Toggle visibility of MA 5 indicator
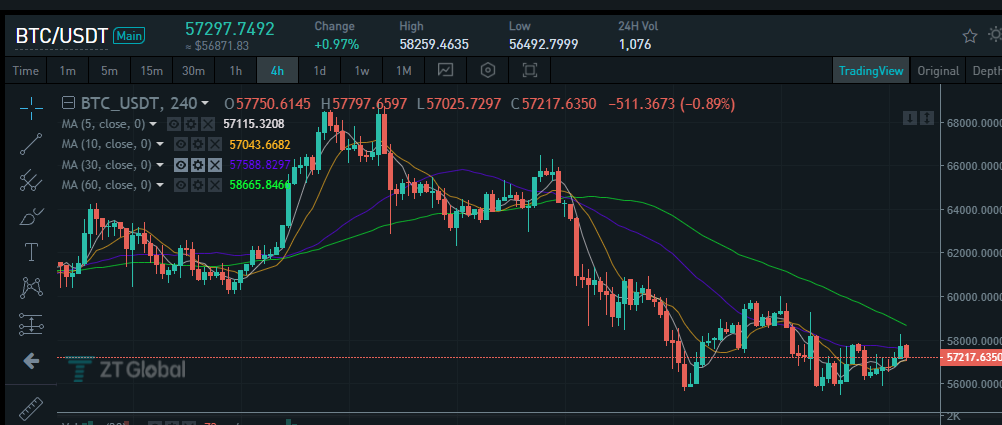Viewport: 1002px width, 425px height. point(174,124)
